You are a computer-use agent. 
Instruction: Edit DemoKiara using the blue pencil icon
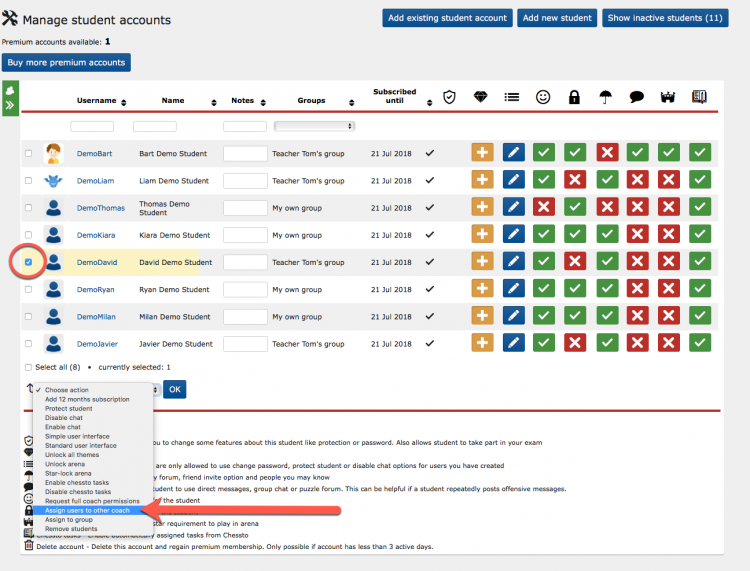pyautogui.click(x=513, y=234)
